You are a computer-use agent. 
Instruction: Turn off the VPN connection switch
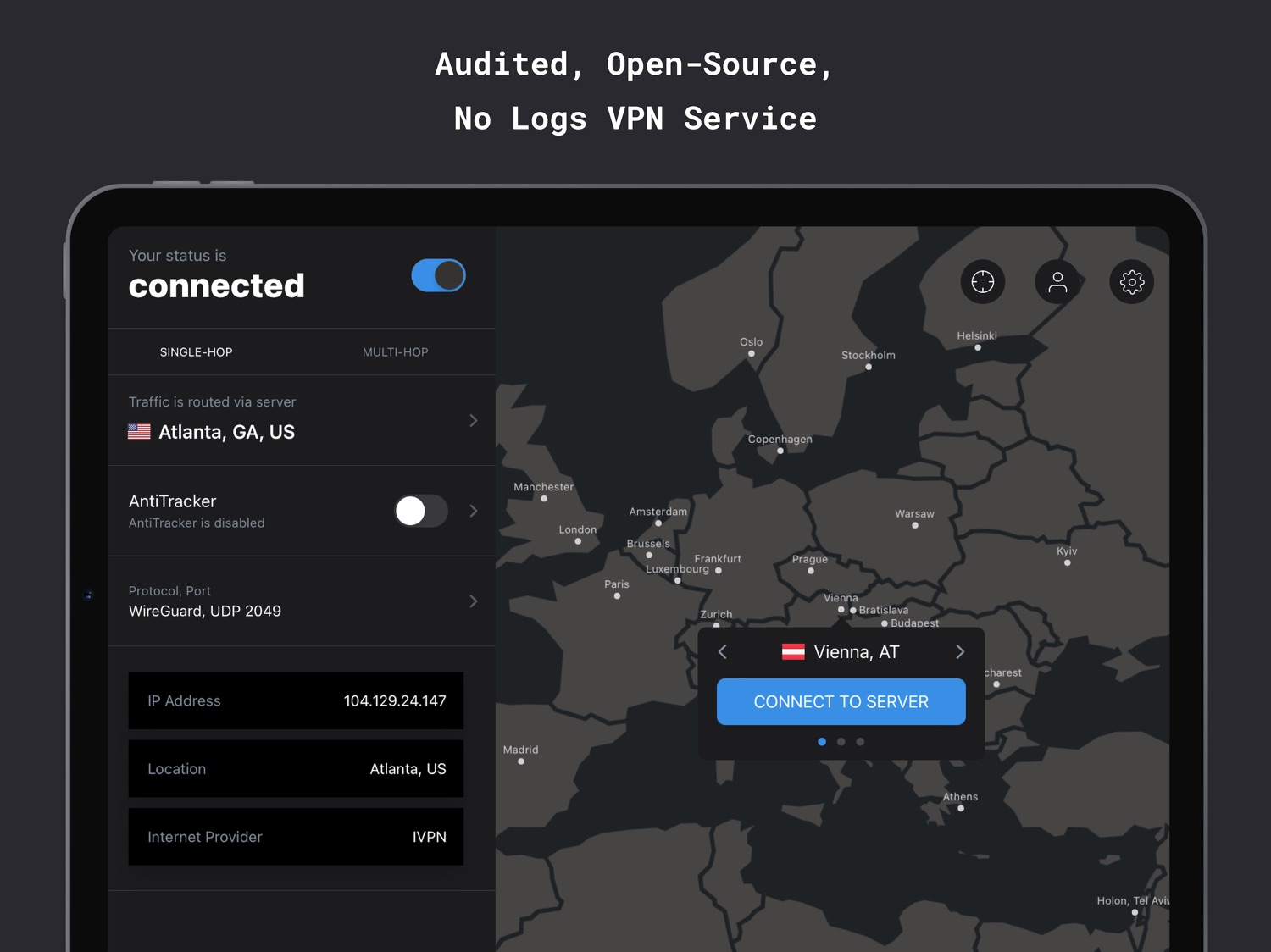438,275
